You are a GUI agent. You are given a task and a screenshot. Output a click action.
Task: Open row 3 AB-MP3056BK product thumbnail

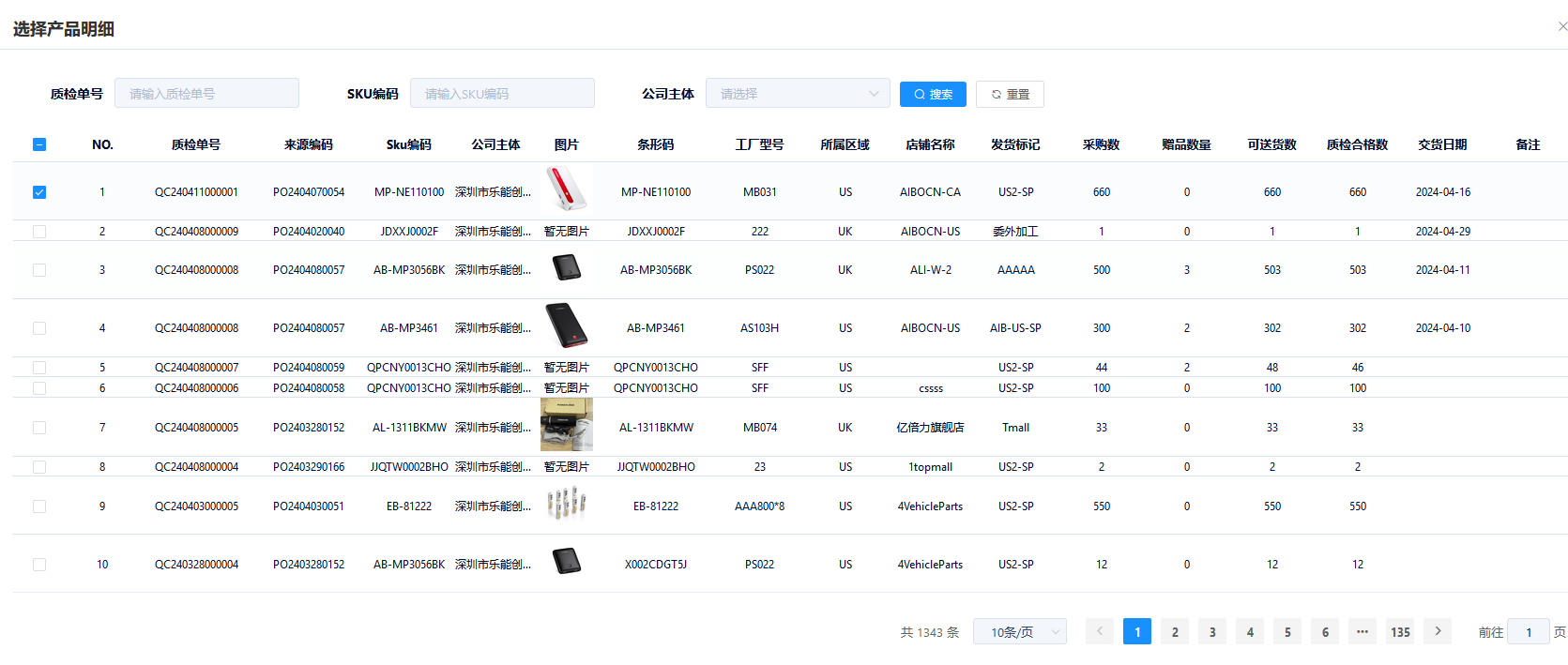click(x=567, y=268)
